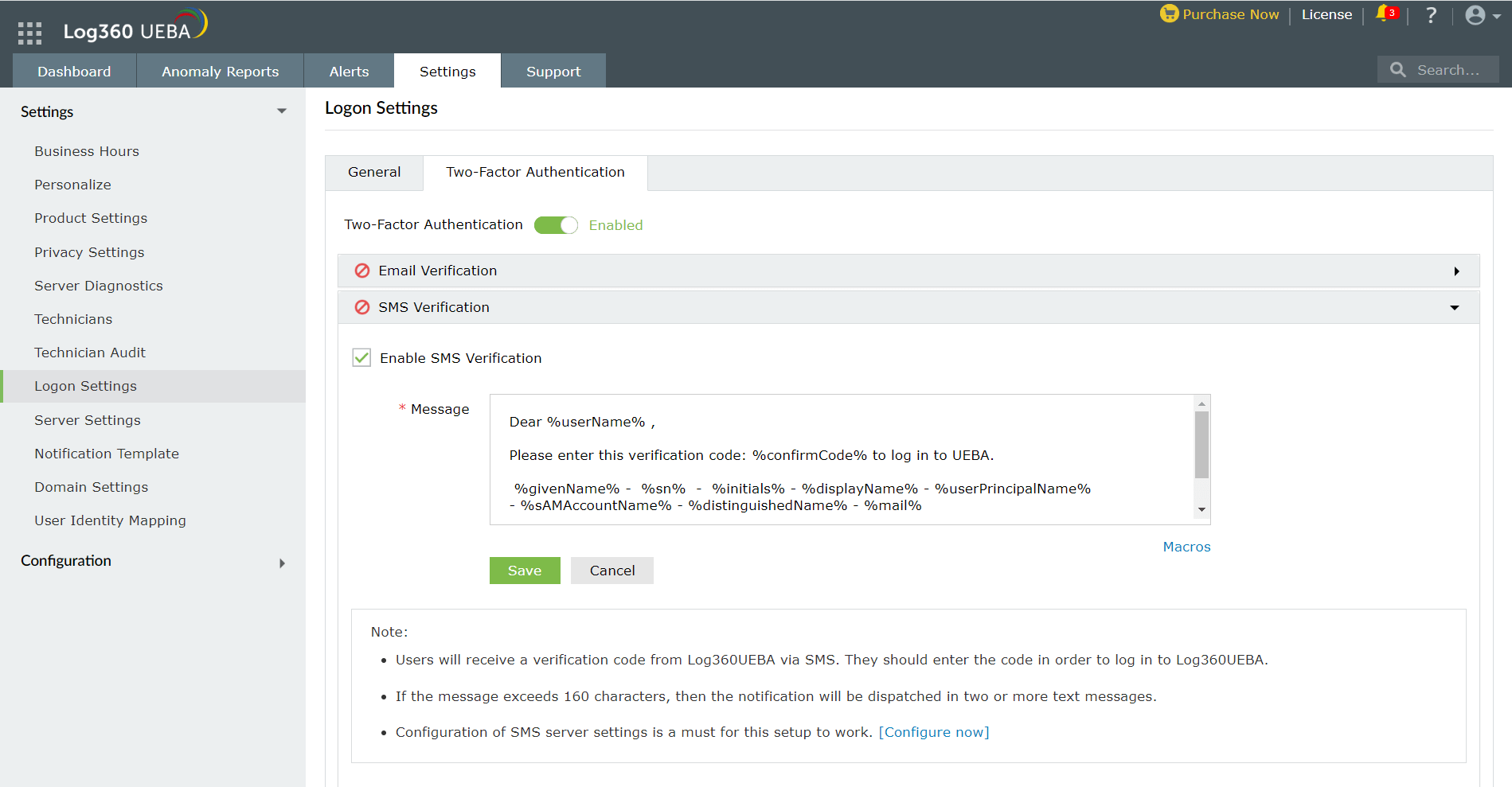The width and height of the screenshot is (1512, 787).
Task: Collapse the SMS Verification panel arrow
Action: 1455,308
